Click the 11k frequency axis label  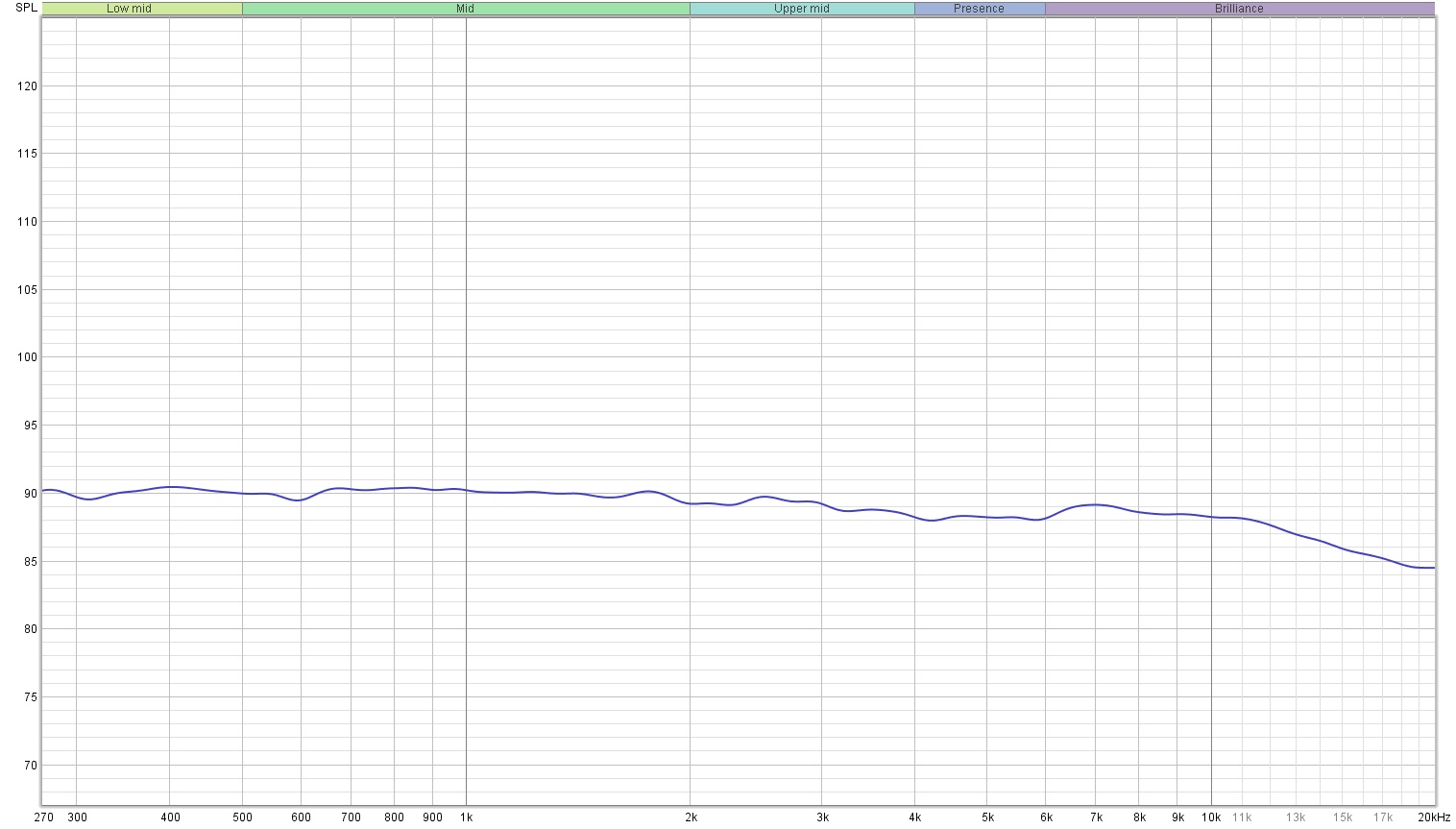[1242, 817]
